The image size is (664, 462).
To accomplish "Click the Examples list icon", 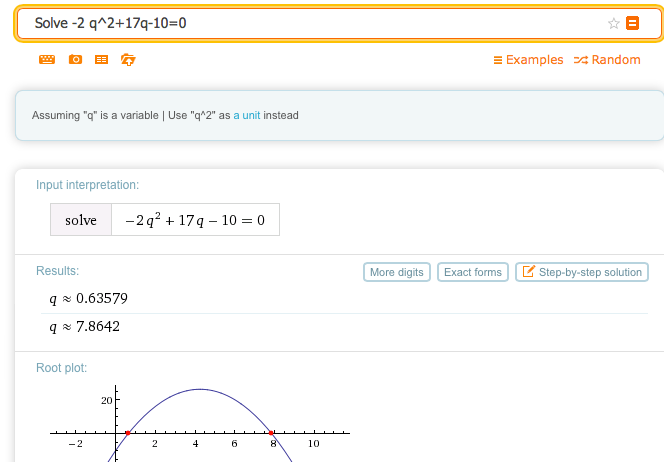I will pos(498,60).
